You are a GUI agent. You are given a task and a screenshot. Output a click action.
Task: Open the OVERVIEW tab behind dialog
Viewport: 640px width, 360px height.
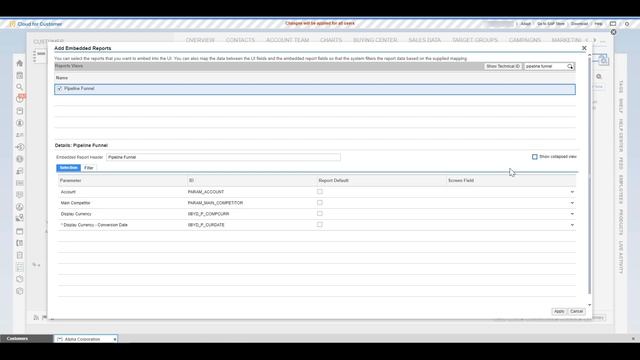click(x=200, y=40)
